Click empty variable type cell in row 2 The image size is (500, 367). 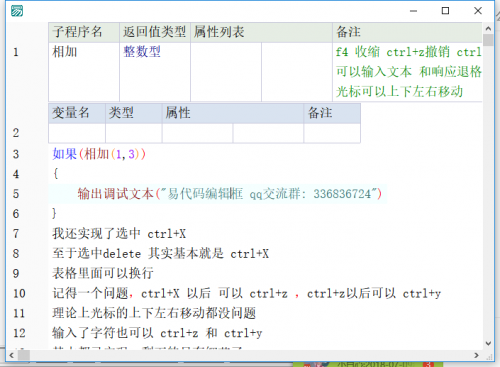134,133
